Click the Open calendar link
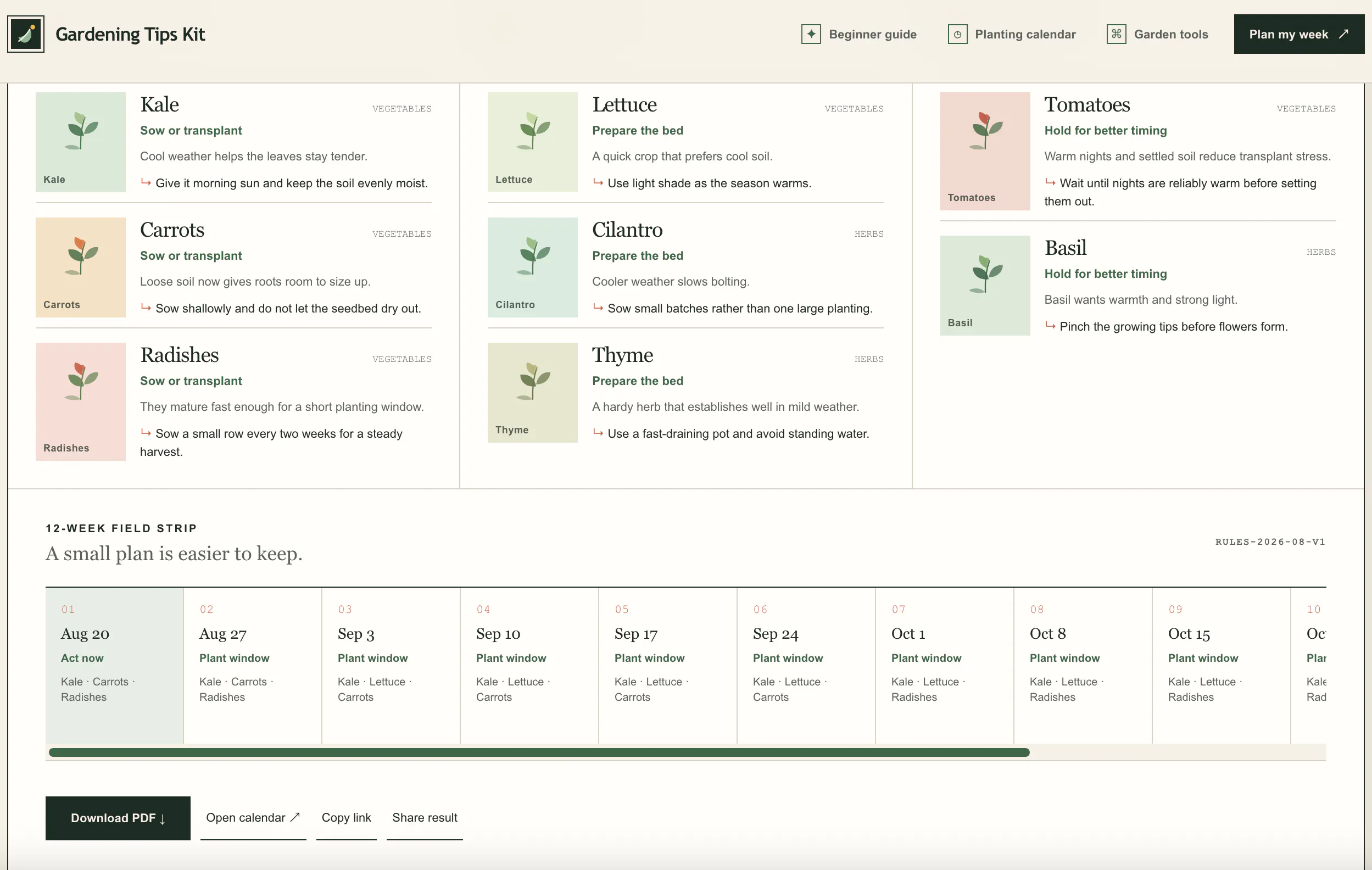This screenshot has height=870, width=1372. (253, 818)
